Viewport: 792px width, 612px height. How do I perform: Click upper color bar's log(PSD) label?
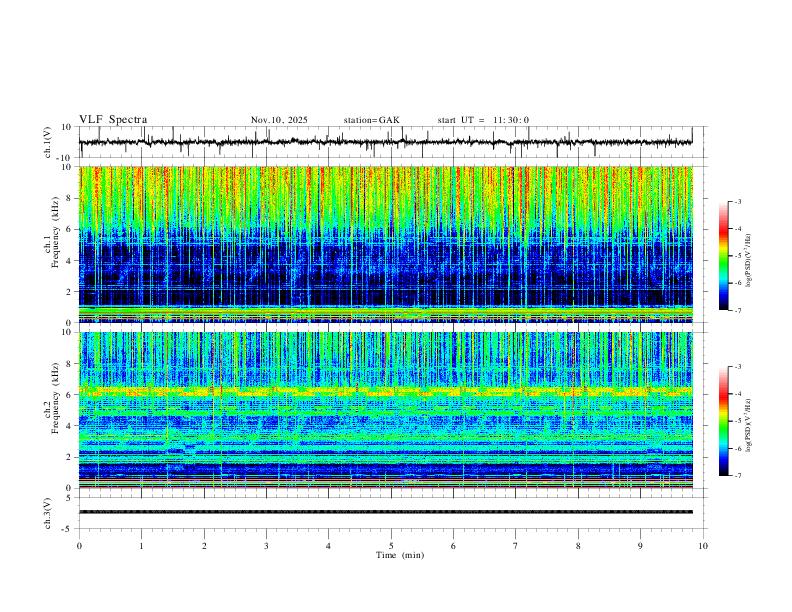point(749,261)
